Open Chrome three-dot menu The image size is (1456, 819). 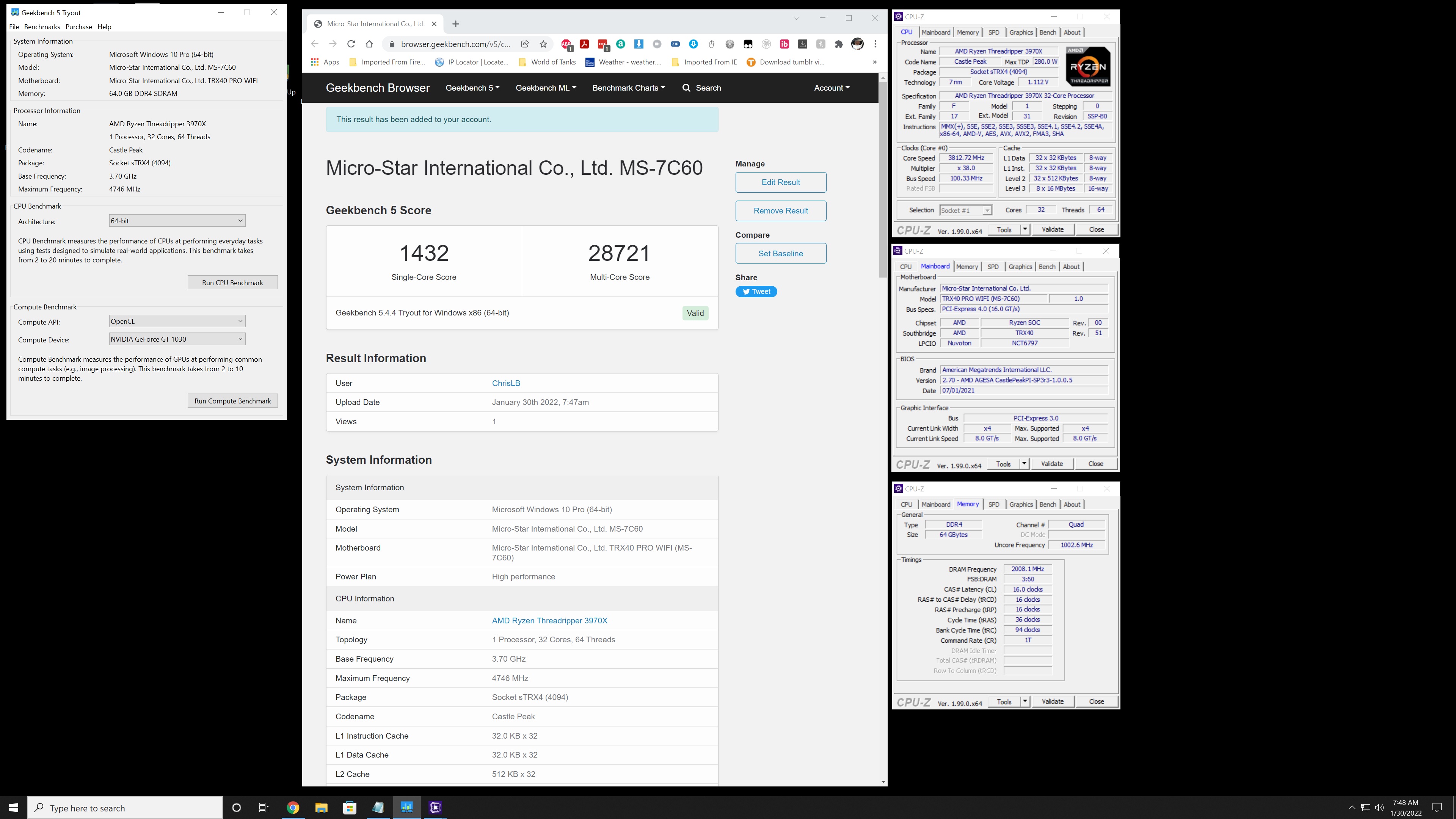(x=875, y=44)
